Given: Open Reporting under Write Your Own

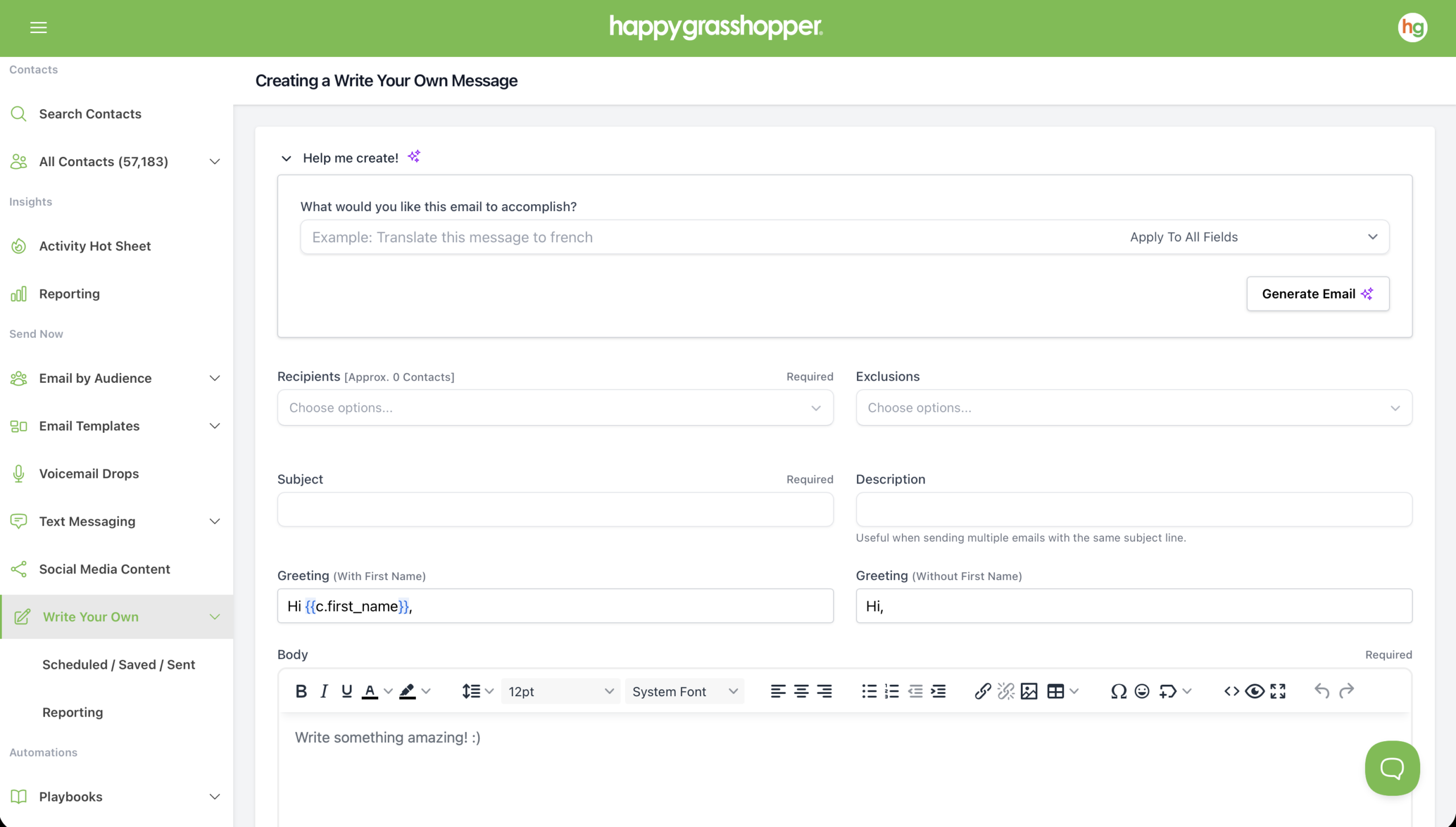Looking at the screenshot, I should coord(73,713).
